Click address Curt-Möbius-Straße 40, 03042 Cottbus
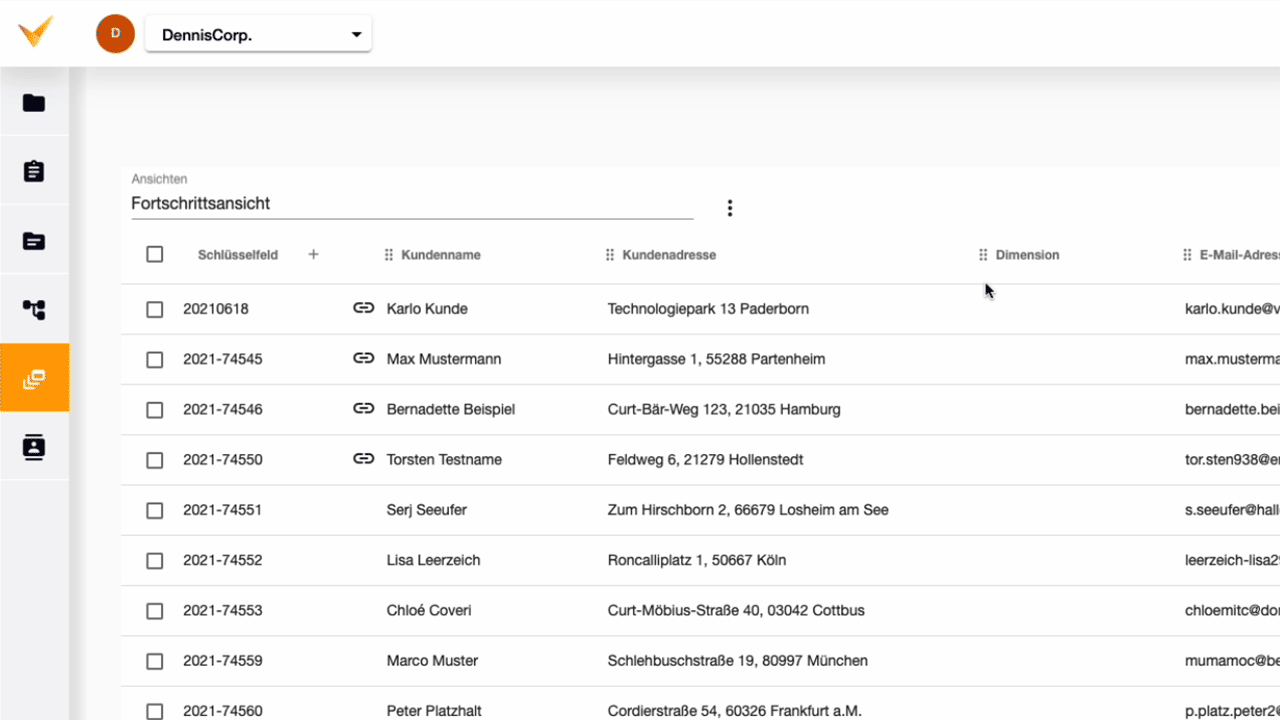The height and width of the screenshot is (720, 1280). 737,610
